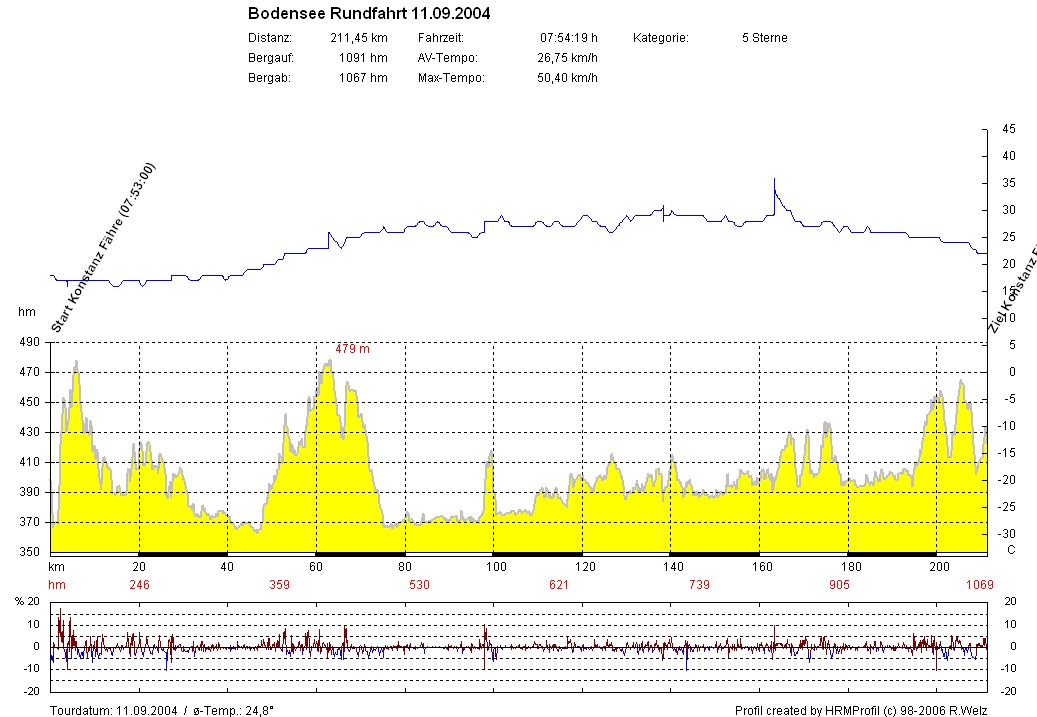The image size is (1037, 717).
Task: Click the 100 km distance axis marker
Action: tap(495, 567)
